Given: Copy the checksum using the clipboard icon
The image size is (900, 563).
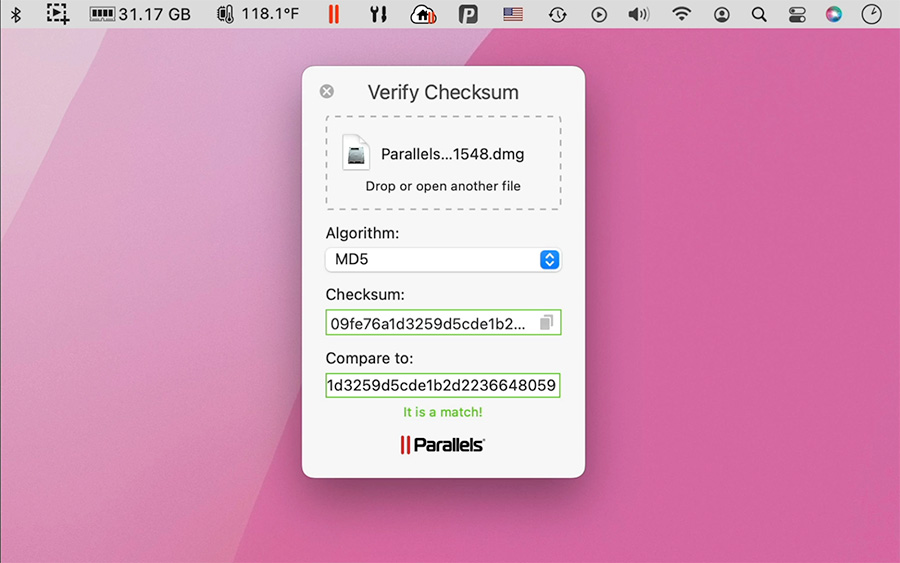Looking at the screenshot, I should (546, 323).
